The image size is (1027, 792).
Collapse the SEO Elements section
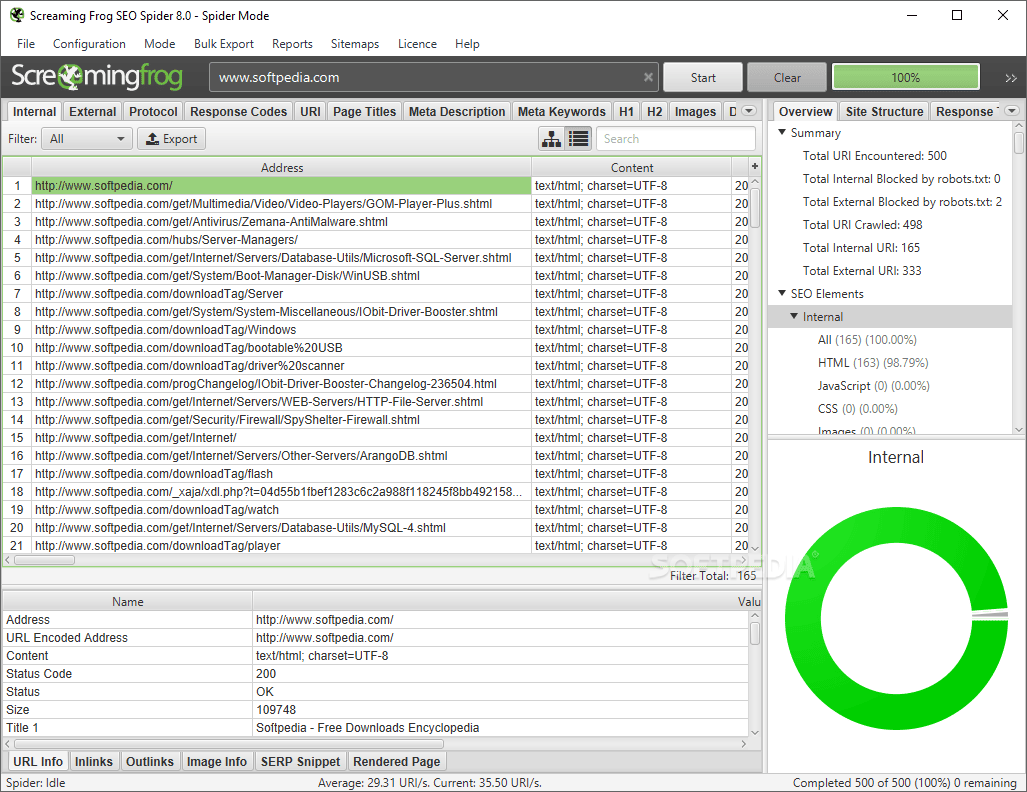782,294
